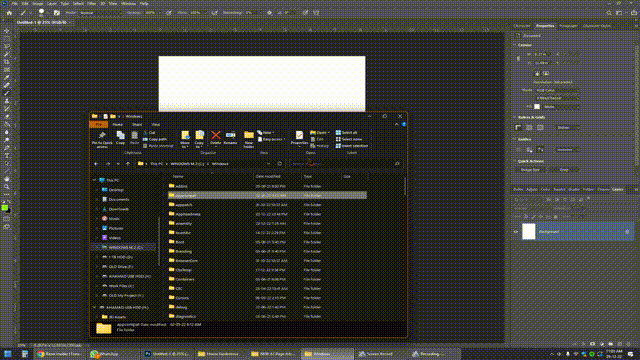Click the Explorer refresh button
This screenshot has width=640, height=360.
pos(280,164)
